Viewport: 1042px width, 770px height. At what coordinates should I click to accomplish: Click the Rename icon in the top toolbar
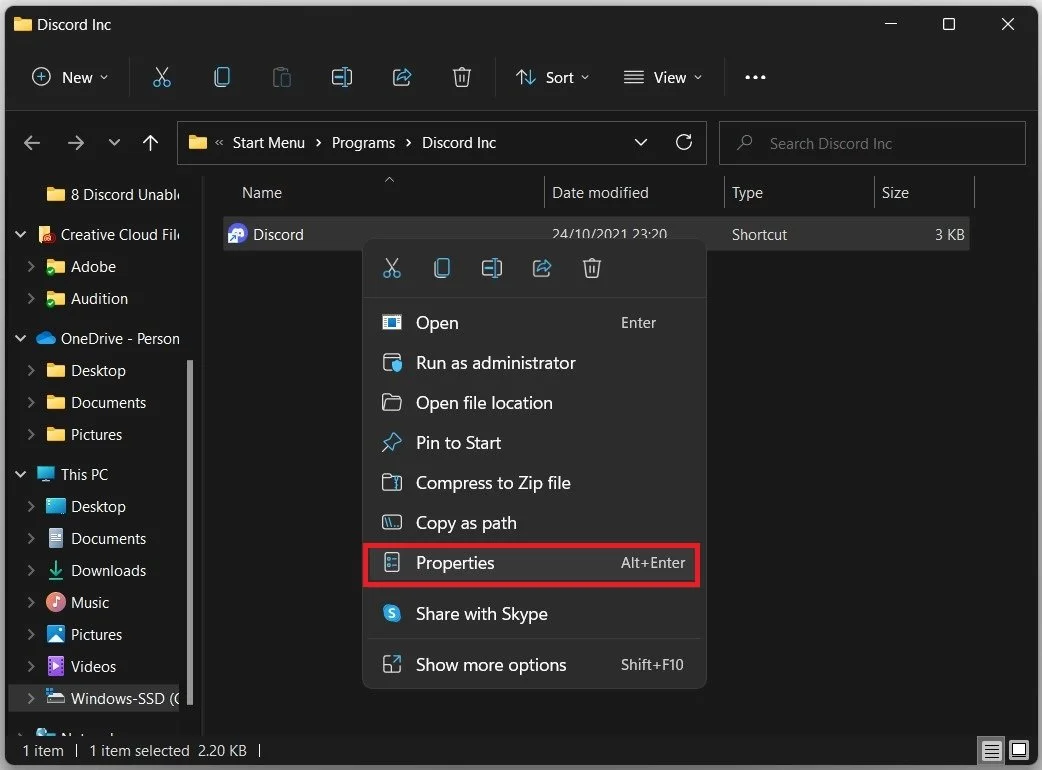pos(342,77)
